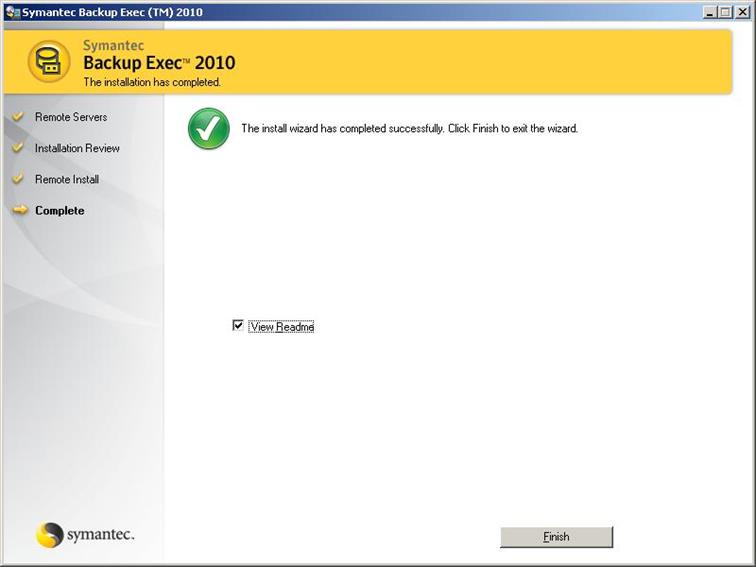Click 'The installation has completed.' header text
The width and height of the screenshot is (756, 567).
tap(152, 82)
